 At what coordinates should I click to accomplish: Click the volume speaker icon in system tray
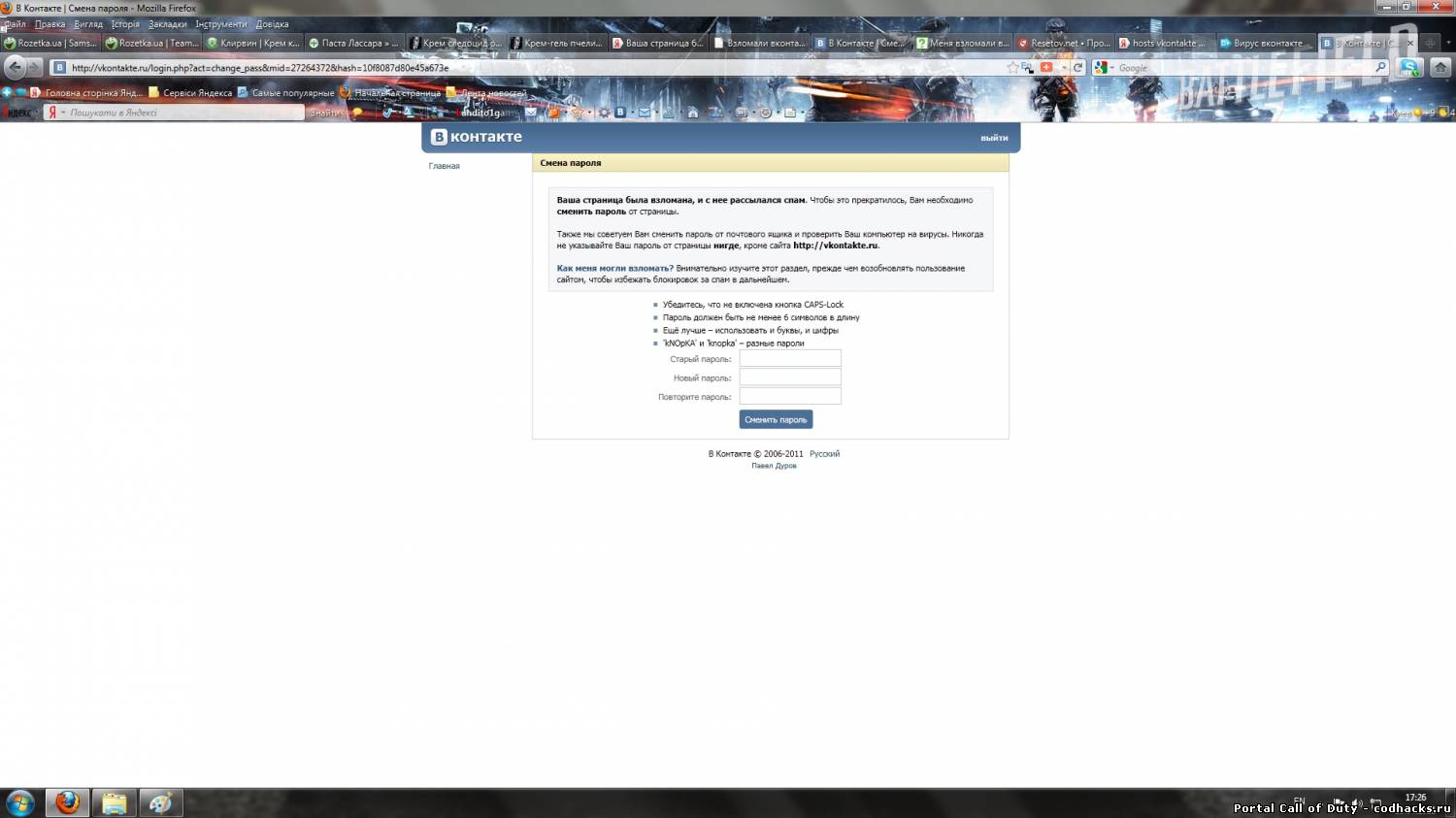pos(1356,803)
